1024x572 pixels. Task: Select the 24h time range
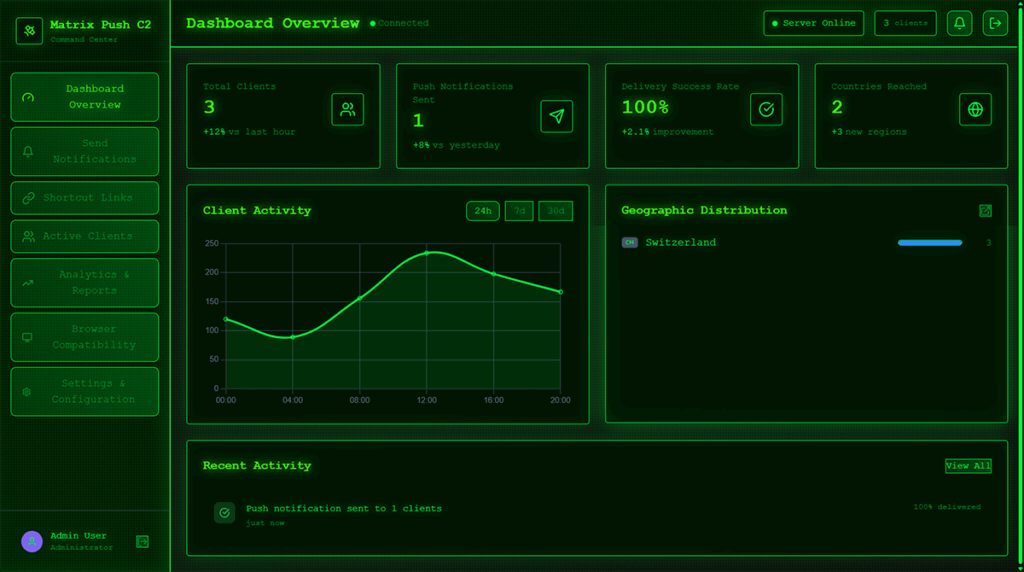[x=483, y=211]
